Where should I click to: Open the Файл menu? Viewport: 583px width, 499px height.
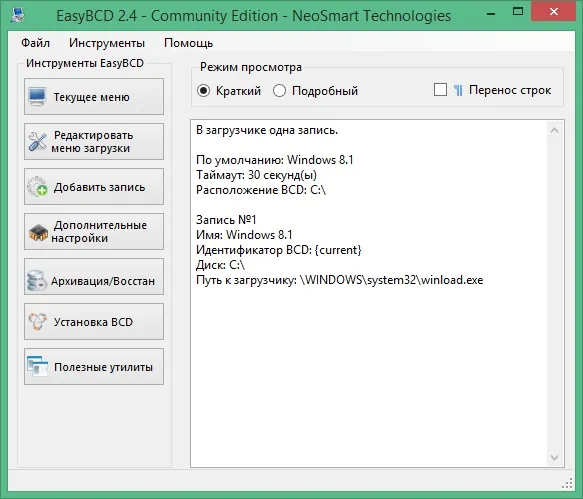coord(35,43)
